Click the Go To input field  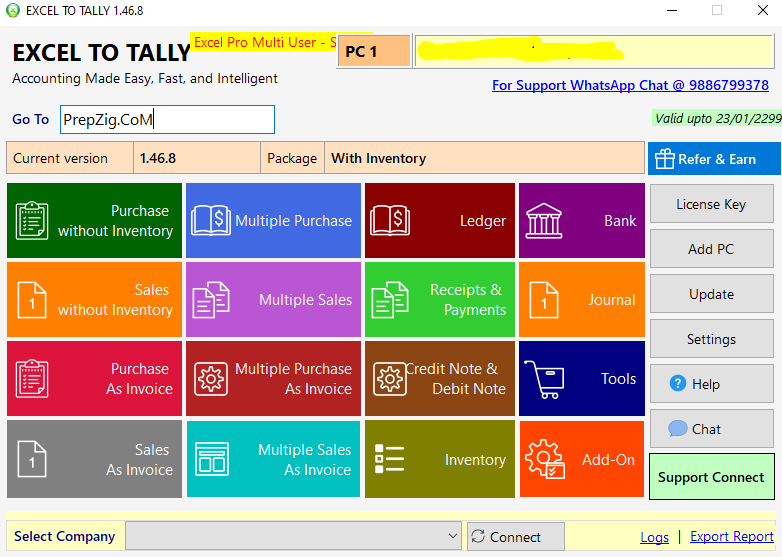pos(168,119)
